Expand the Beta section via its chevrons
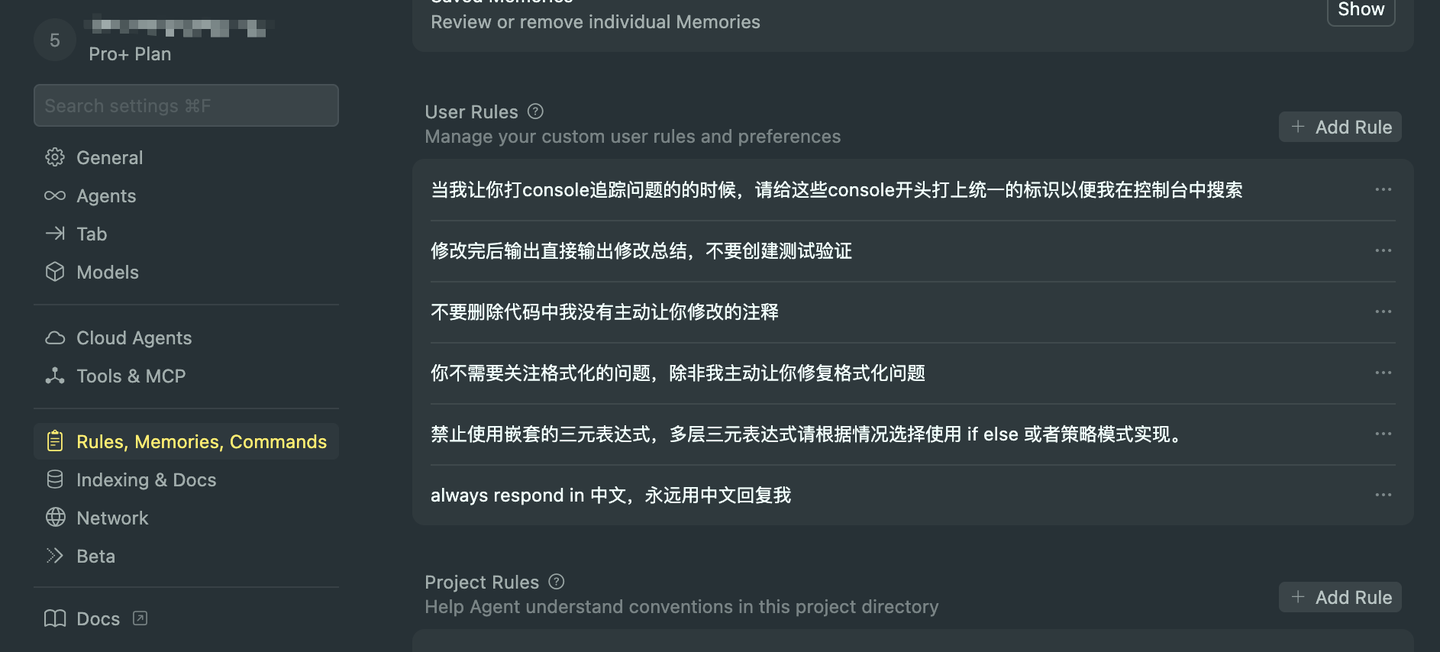The width and height of the screenshot is (1440, 652). click(x=54, y=555)
